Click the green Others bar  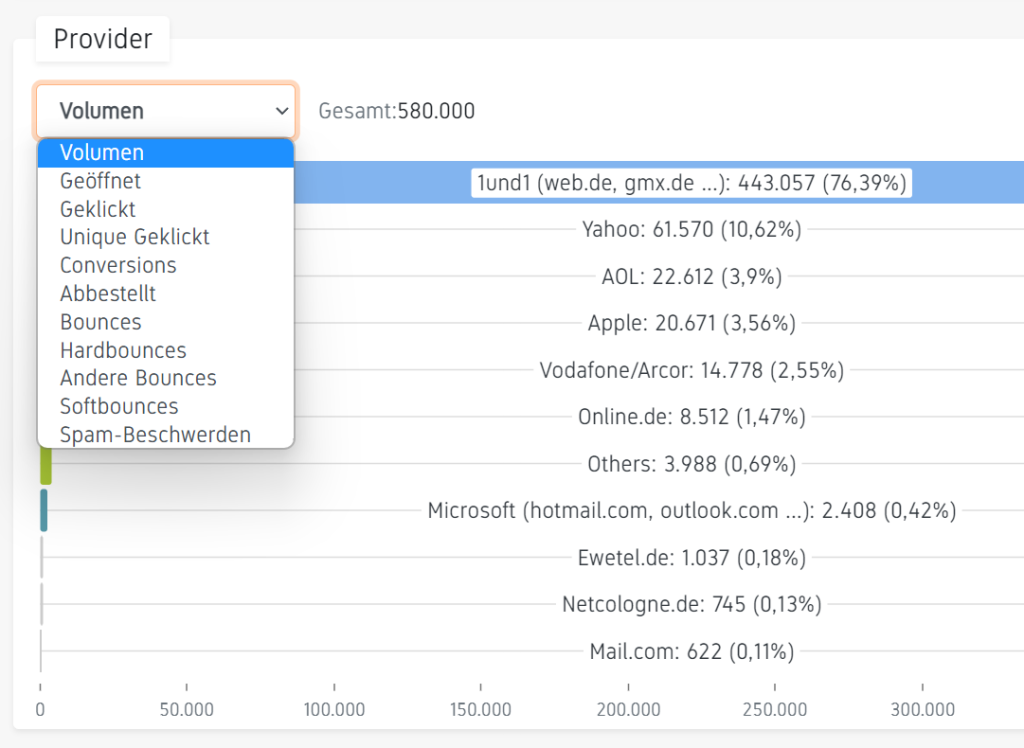46,464
